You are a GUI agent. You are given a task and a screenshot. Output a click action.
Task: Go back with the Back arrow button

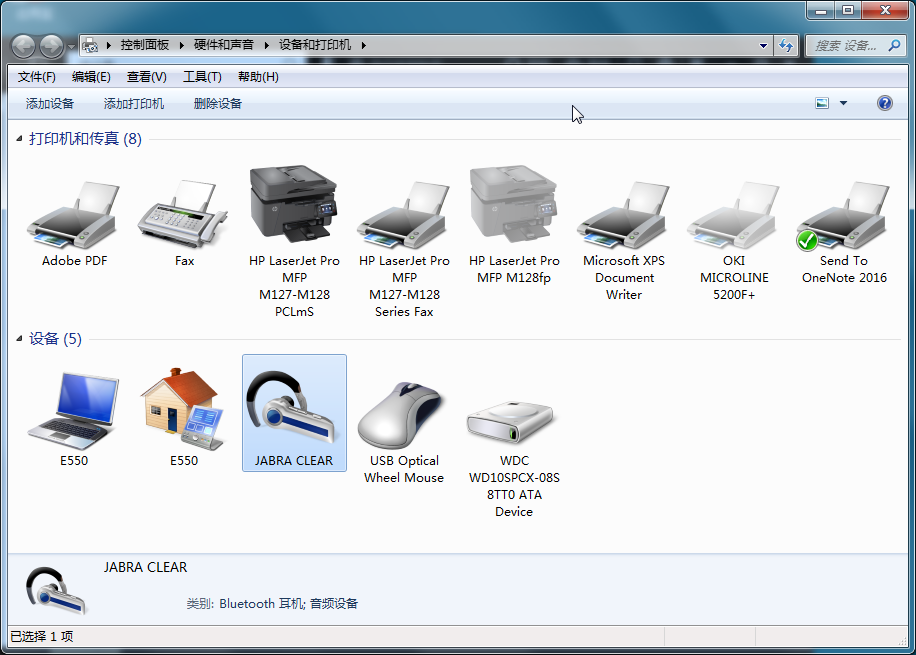[23, 46]
